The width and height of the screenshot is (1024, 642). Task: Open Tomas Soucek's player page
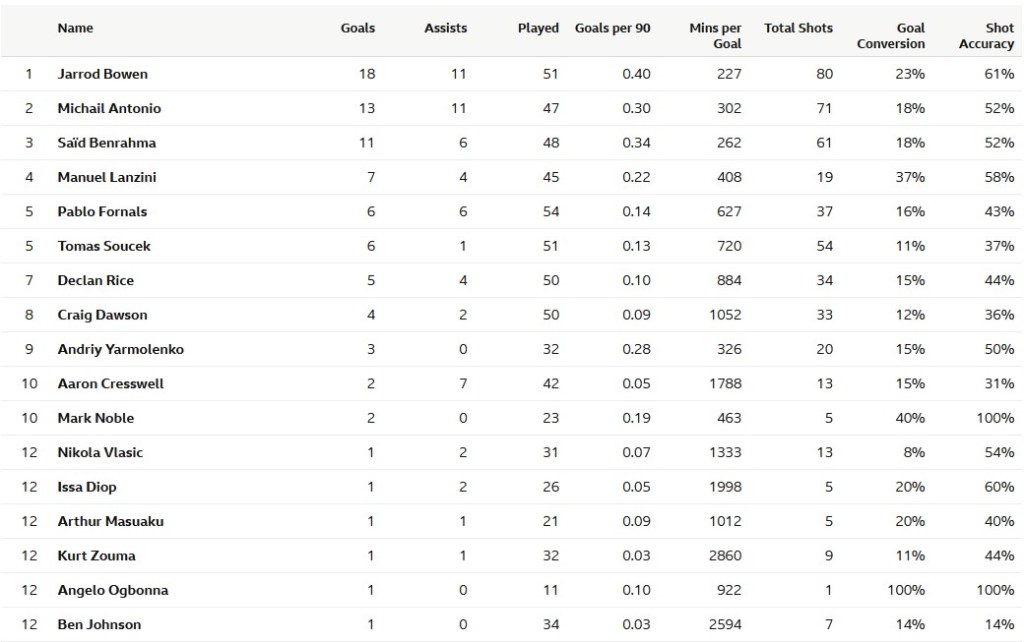[104, 246]
